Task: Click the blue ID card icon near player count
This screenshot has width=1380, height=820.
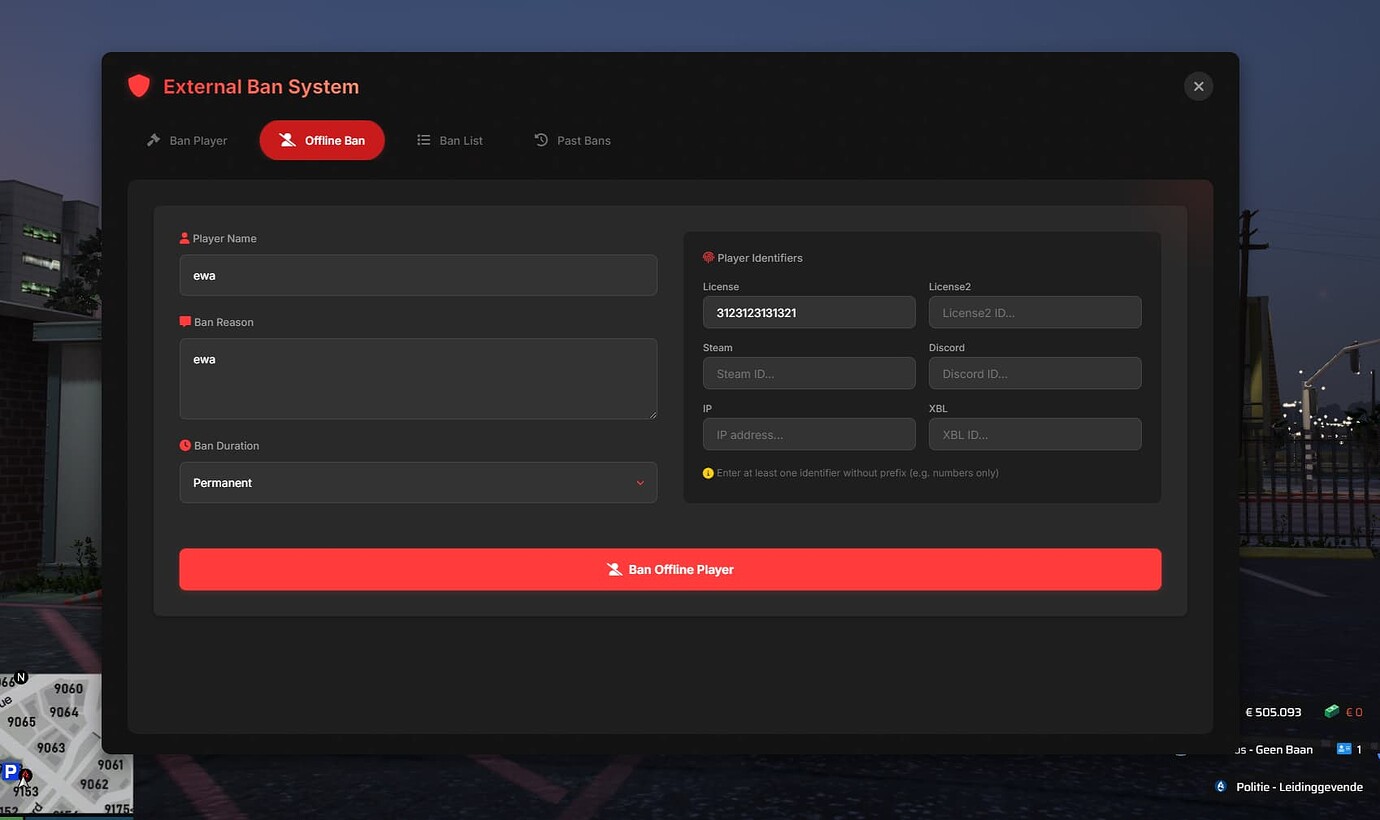Action: pyautogui.click(x=1342, y=748)
